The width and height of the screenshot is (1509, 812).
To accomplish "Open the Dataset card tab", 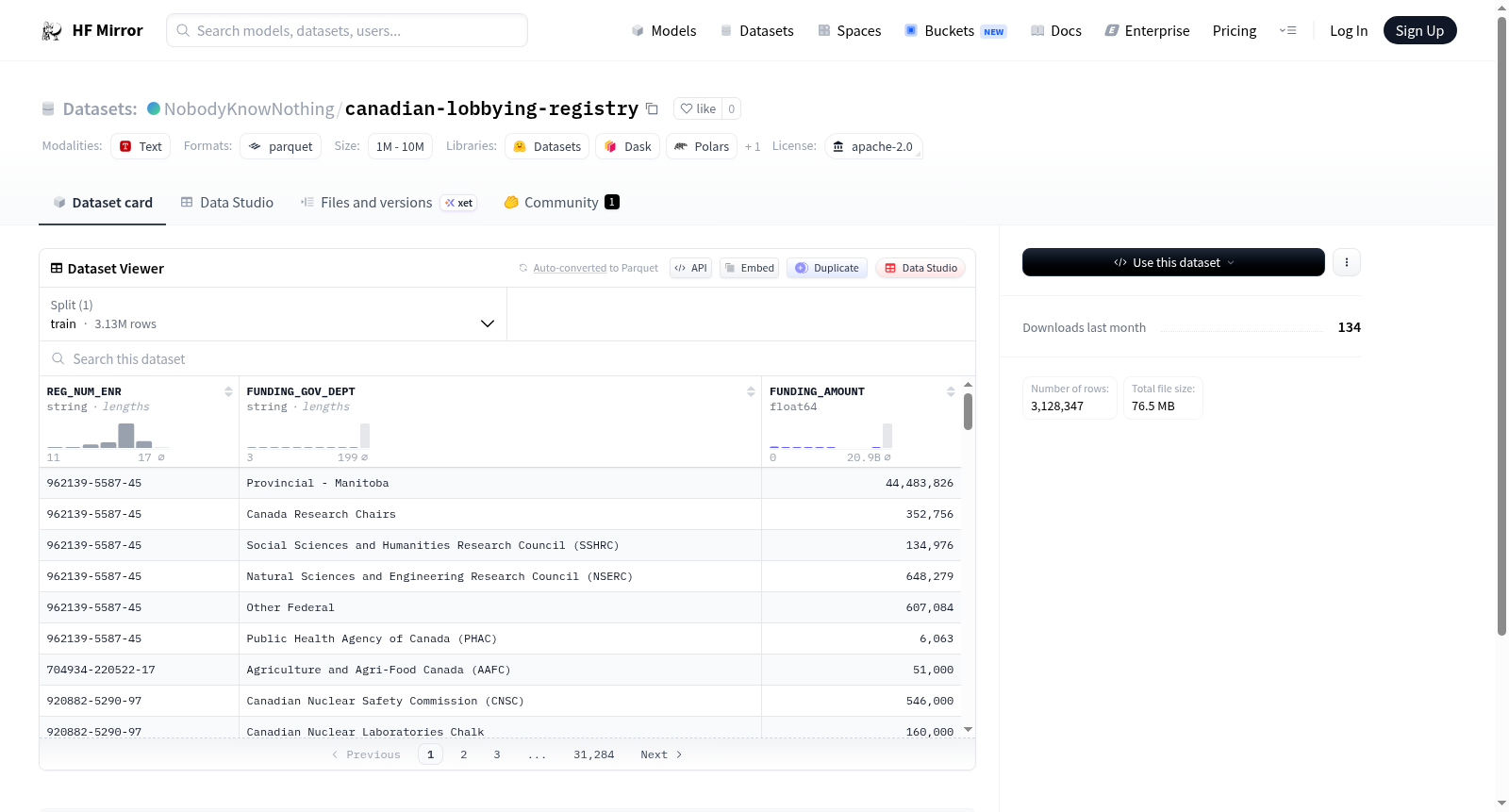I will (x=103, y=203).
